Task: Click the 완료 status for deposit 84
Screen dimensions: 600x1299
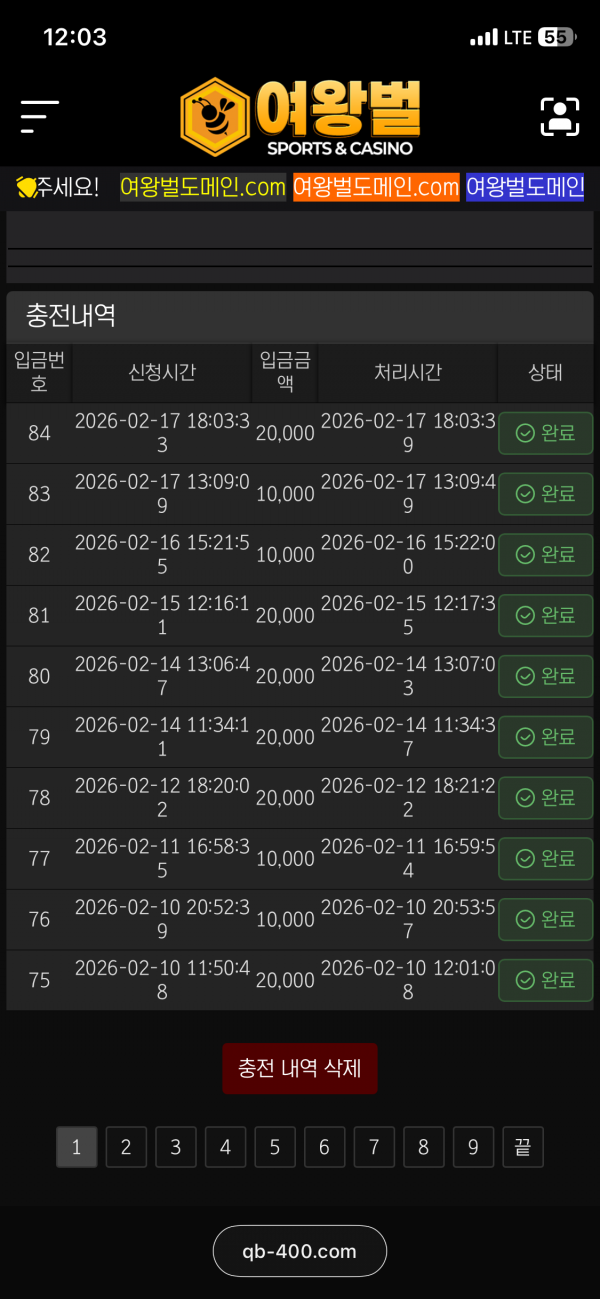Action: pos(545,433)
